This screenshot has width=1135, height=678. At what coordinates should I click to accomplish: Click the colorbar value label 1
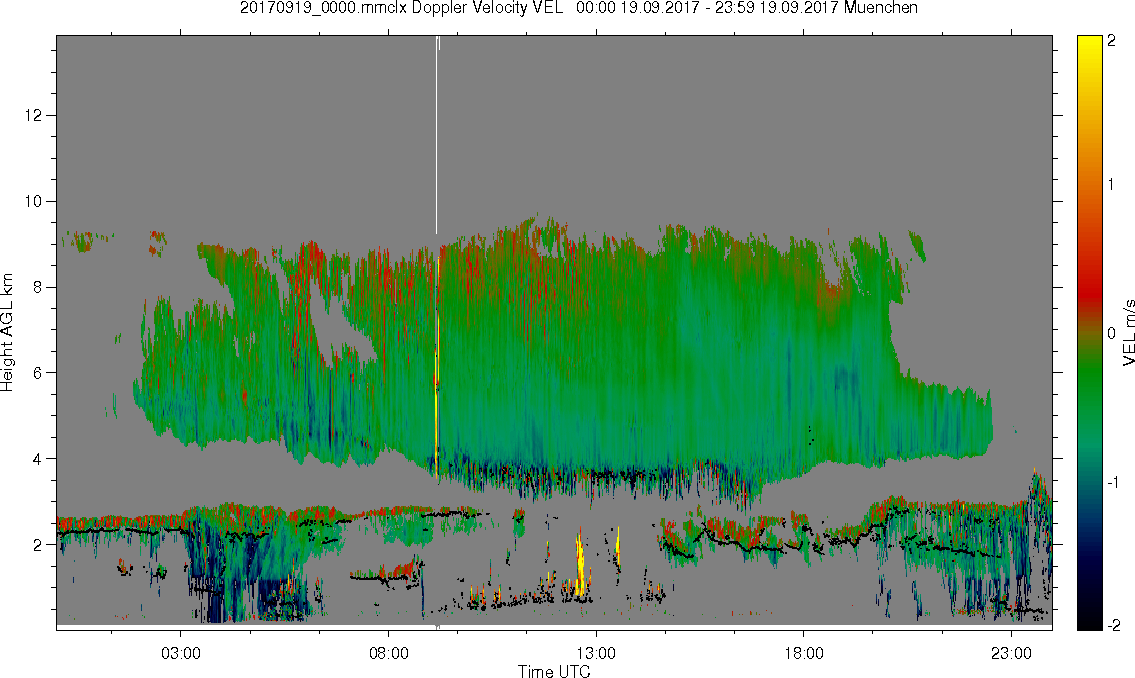[x=1111, y=185]
